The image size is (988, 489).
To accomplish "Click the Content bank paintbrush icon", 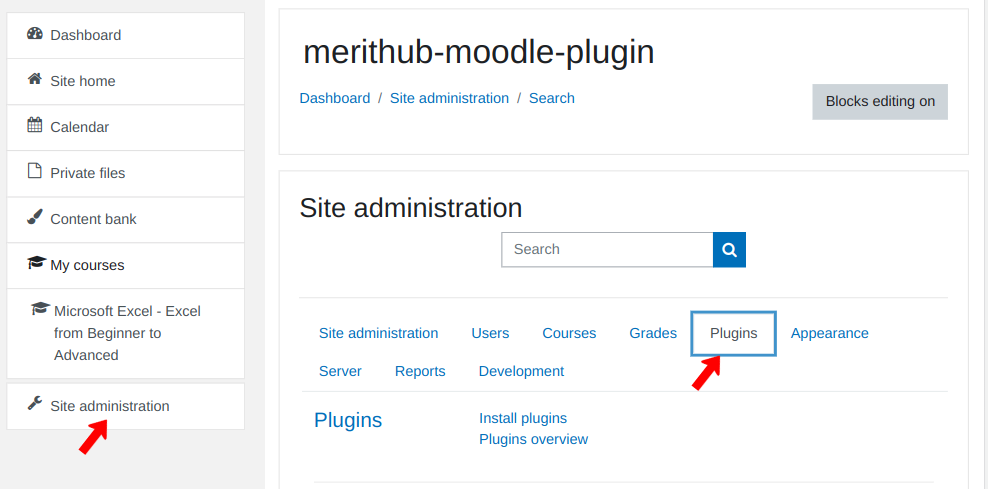I will [x=35, y=218].
